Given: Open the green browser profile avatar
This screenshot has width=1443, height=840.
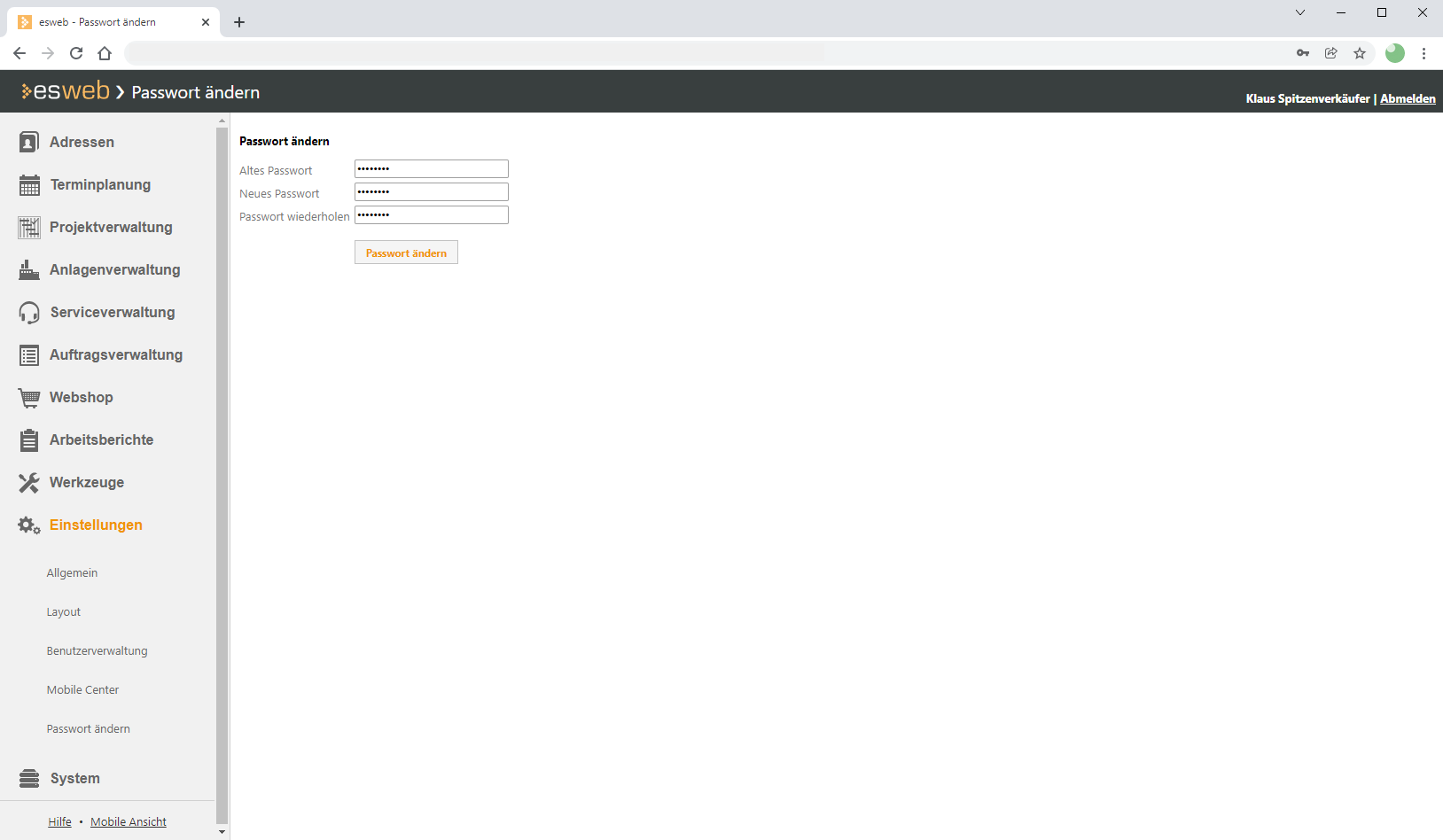Looking at the screenshot, I should 1395,53.
